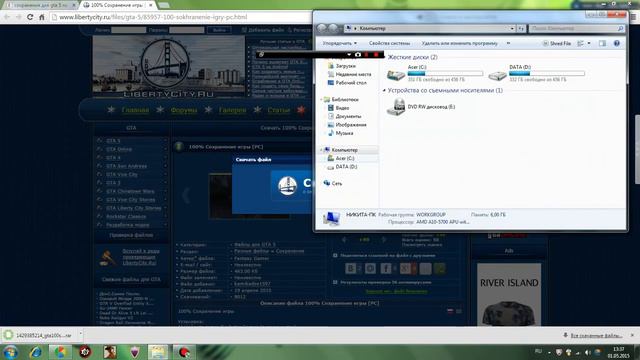This screenshot has height=360, width=640.
Task: Click the Explorer forward arrow button
Action: (333, 28)
